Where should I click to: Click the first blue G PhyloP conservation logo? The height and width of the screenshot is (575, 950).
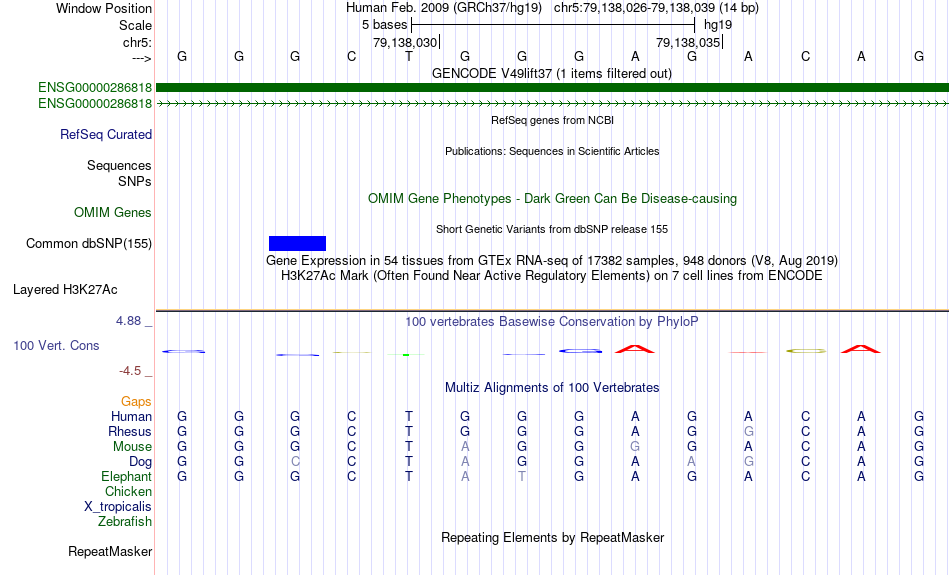click(183, 351)
